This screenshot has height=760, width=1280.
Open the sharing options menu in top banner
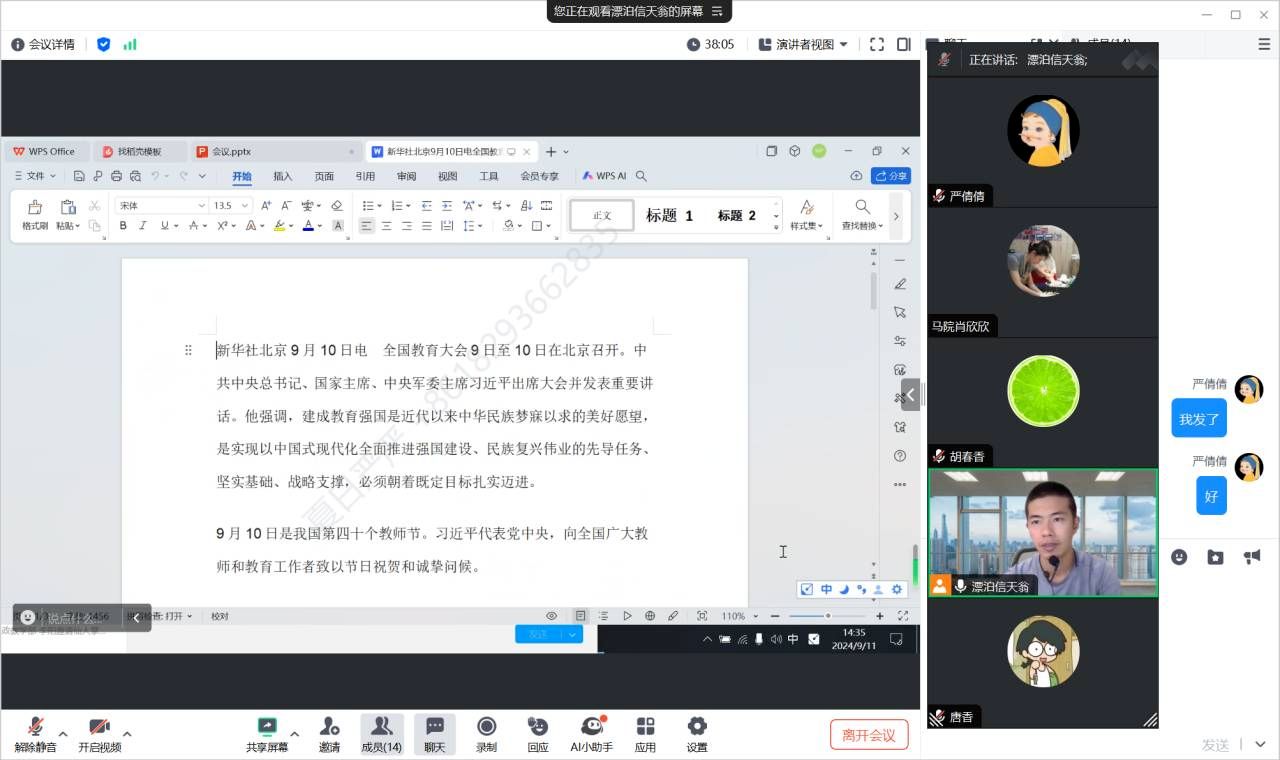point(717,11)
